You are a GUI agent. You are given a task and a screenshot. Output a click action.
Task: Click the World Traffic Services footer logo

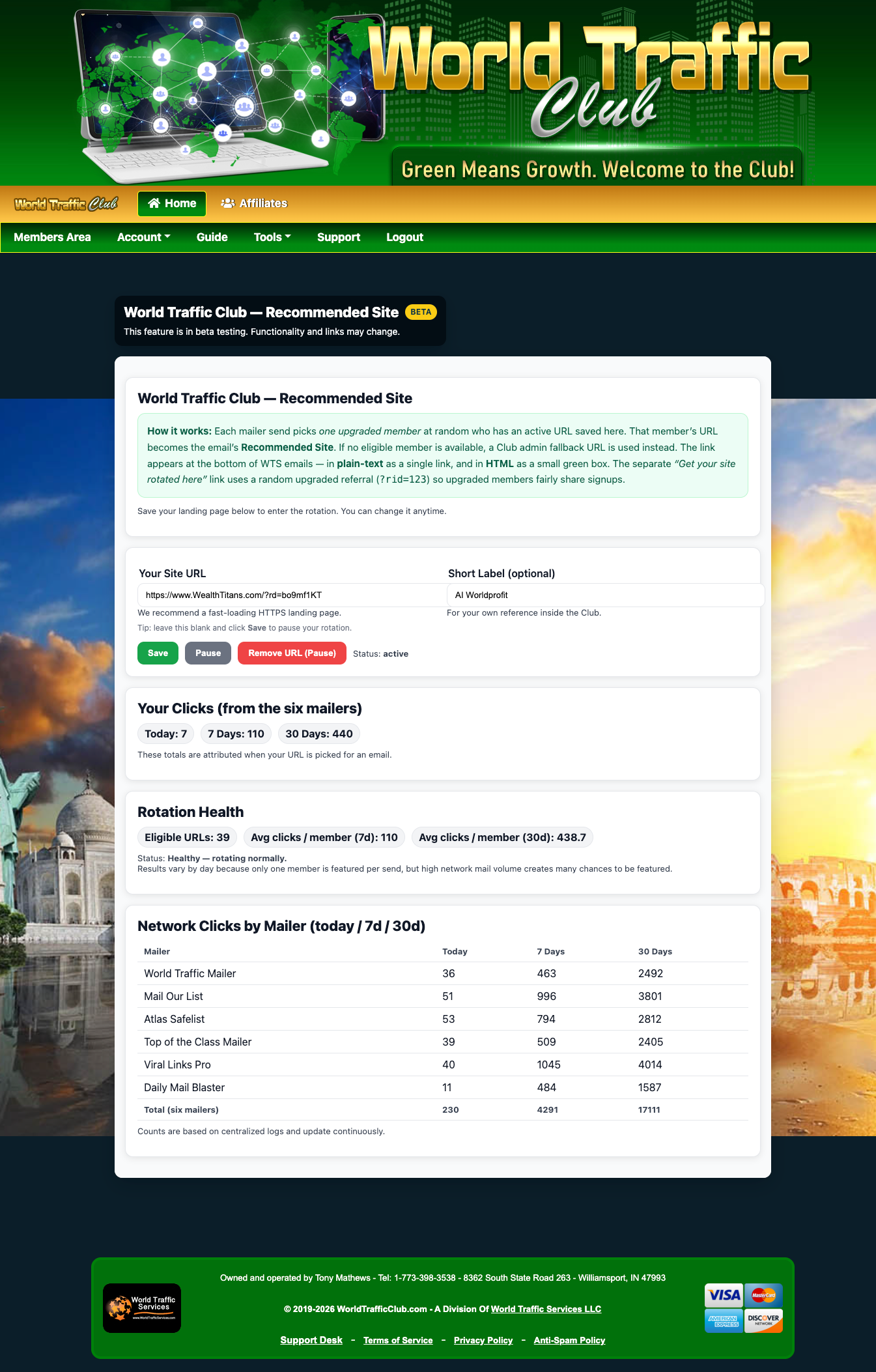[x=142, y=1308]
